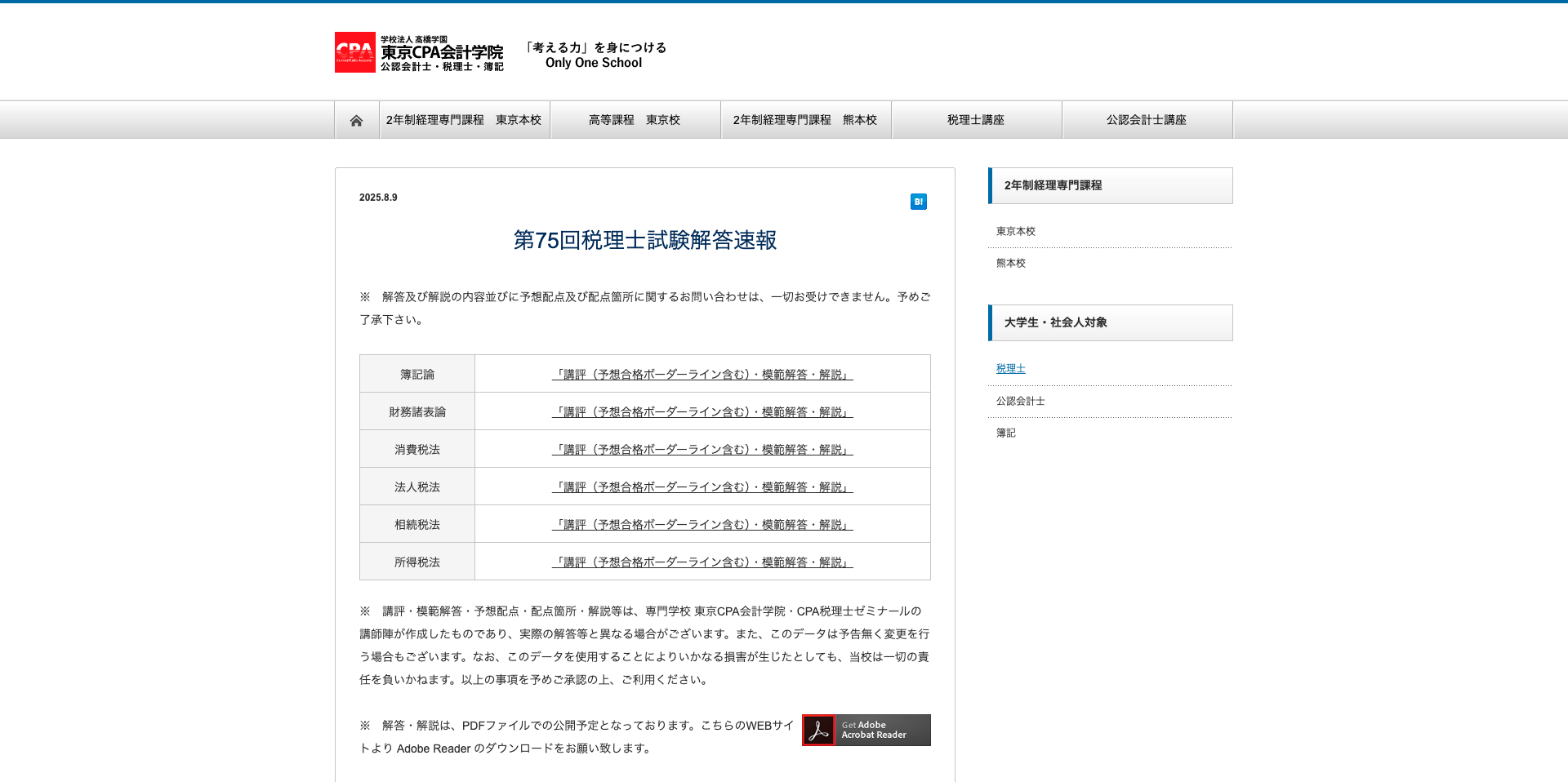Open the 消費税法 model answer link

point(702,450)
